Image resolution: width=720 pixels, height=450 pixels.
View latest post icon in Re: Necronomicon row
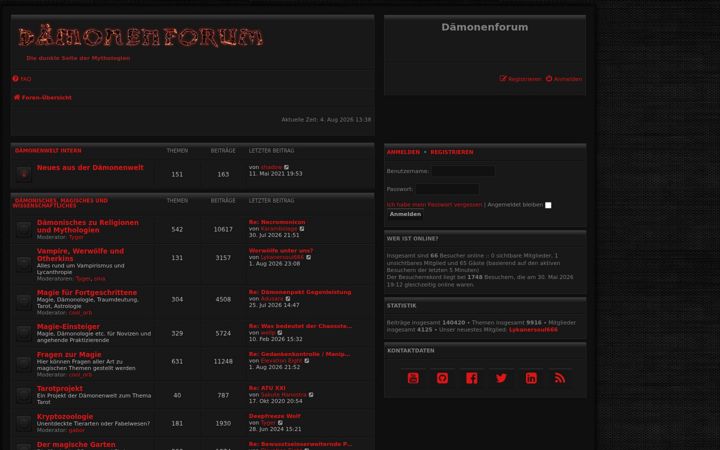point(302,229)
